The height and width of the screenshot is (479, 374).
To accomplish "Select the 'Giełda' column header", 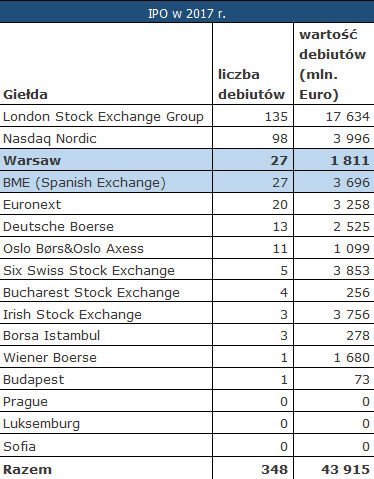I will click(x=25, y=95).
